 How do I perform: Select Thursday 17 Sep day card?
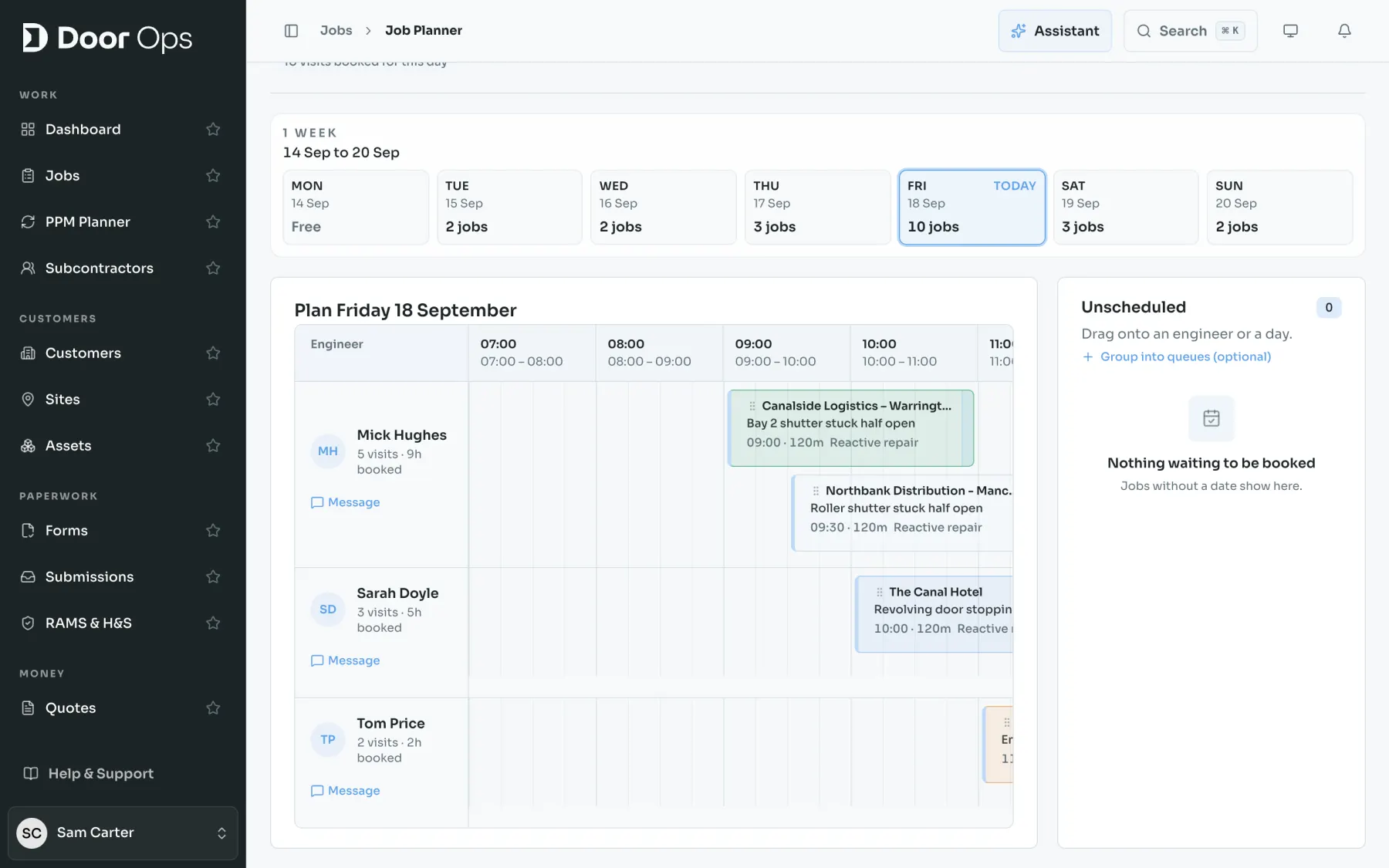click(817, 207)
